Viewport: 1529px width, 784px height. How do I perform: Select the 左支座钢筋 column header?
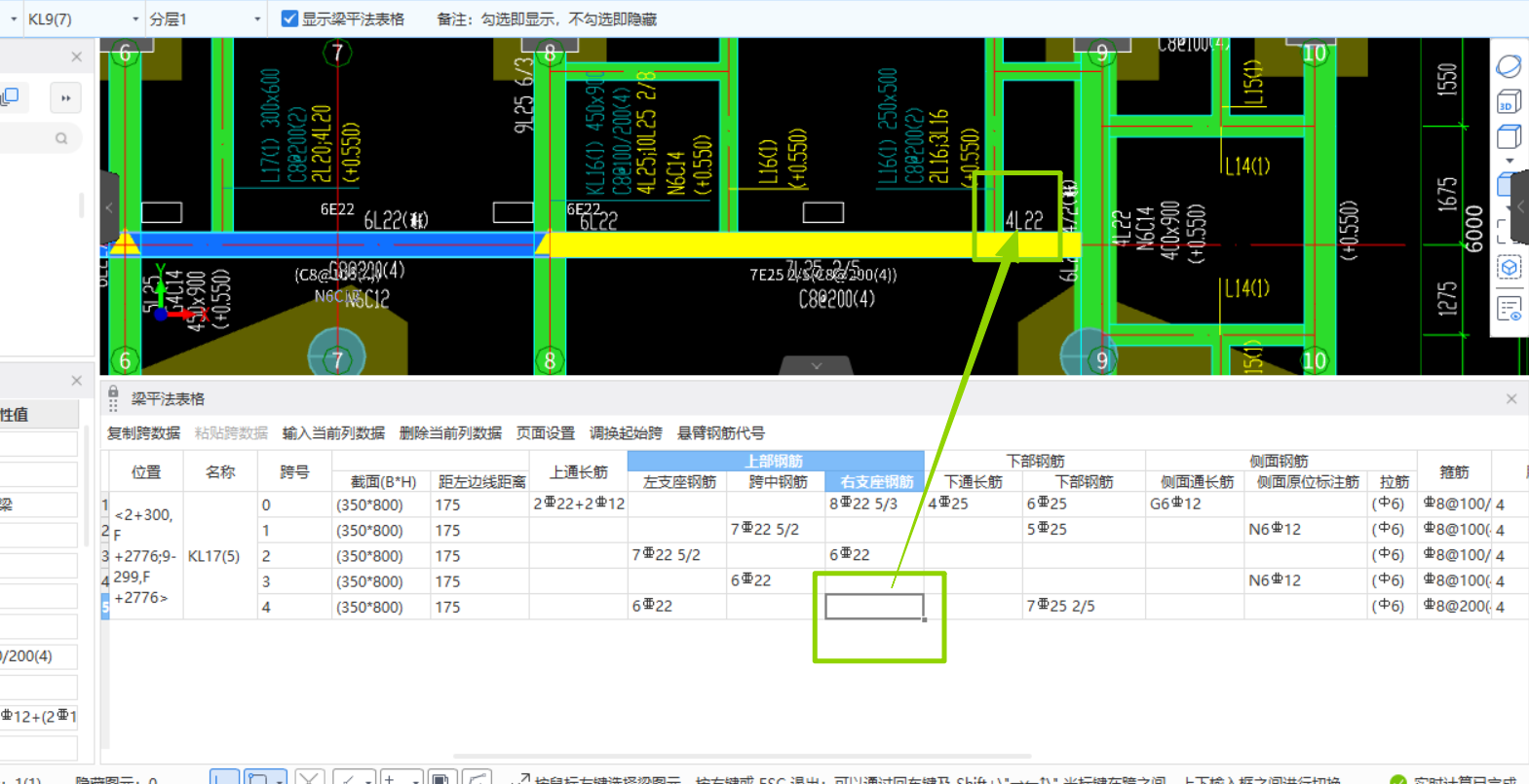pyautogui.click(x=679, y=481)
